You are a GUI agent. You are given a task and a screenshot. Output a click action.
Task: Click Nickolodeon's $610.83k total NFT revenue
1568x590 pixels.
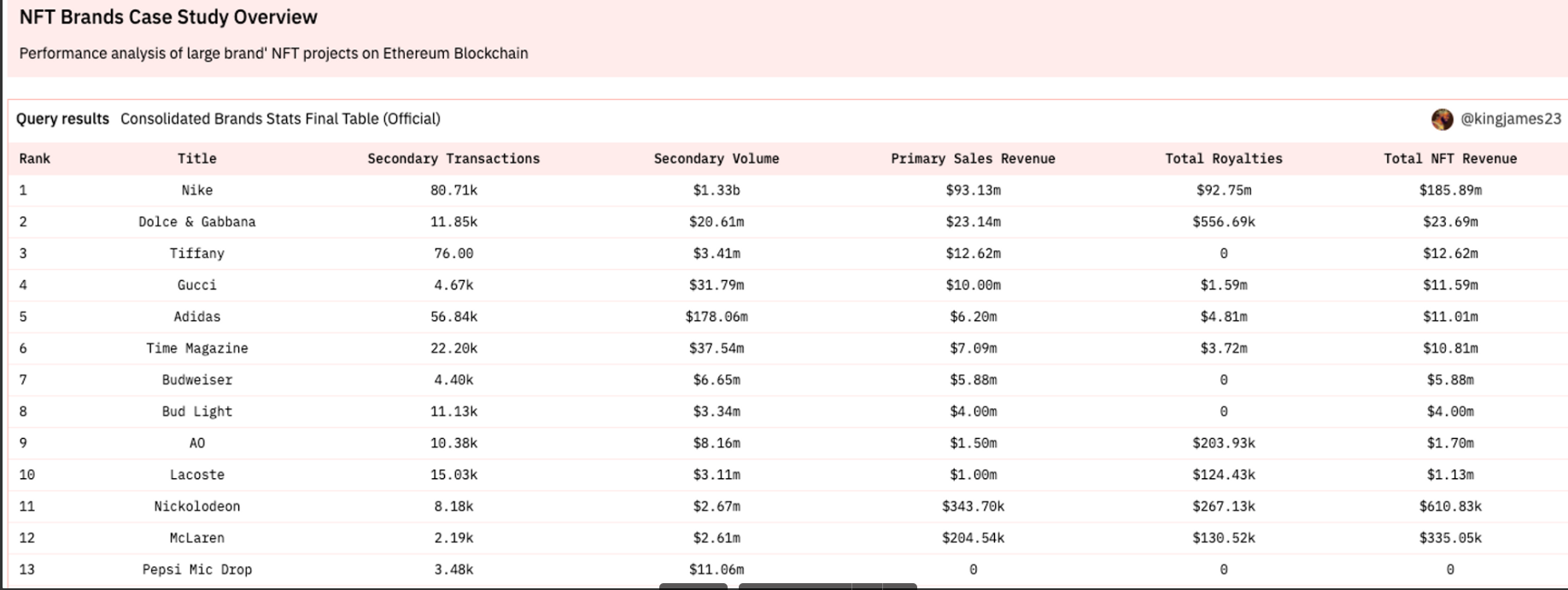[1450, 506]
